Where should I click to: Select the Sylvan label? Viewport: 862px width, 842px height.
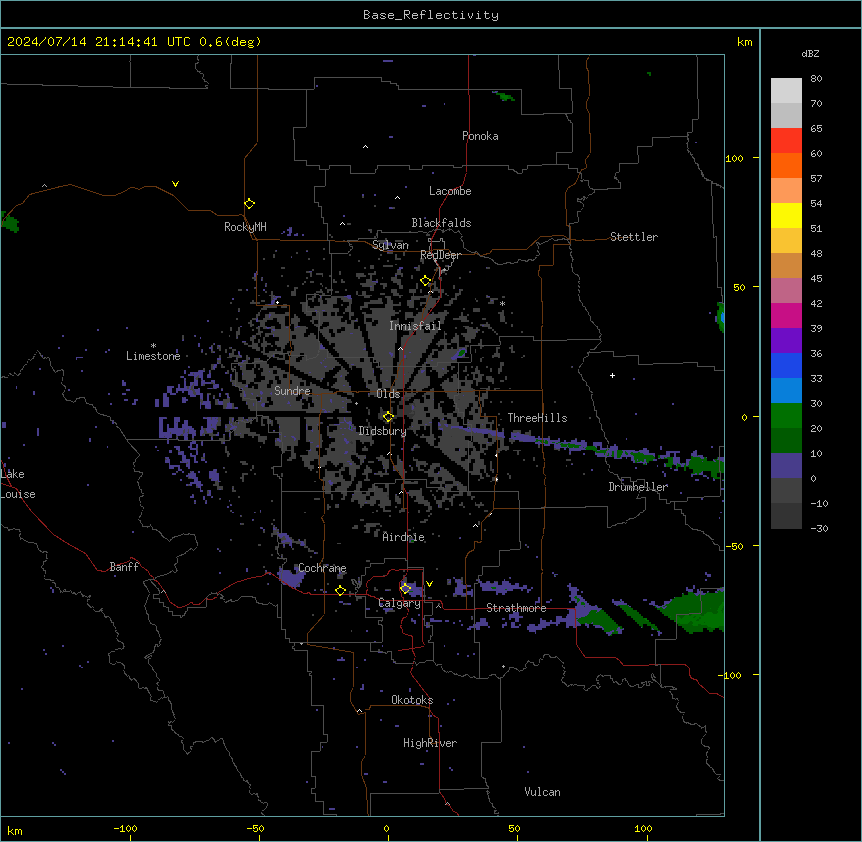click(x=390, y=245)
